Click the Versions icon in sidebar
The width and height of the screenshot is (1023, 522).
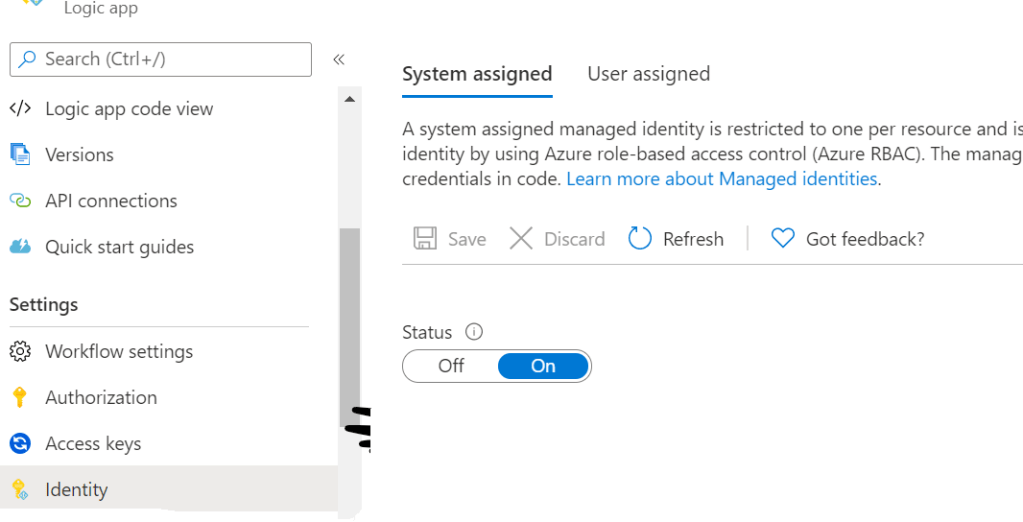tap(20, 155)
